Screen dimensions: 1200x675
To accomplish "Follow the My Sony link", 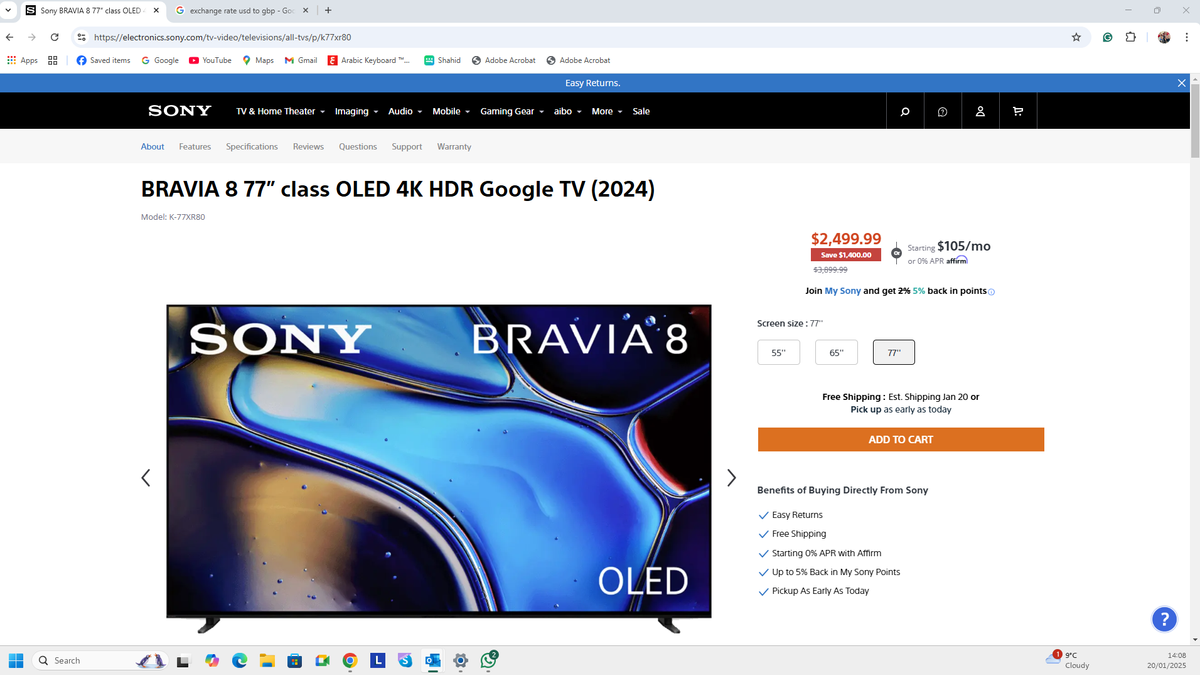I will pos(842,291).
